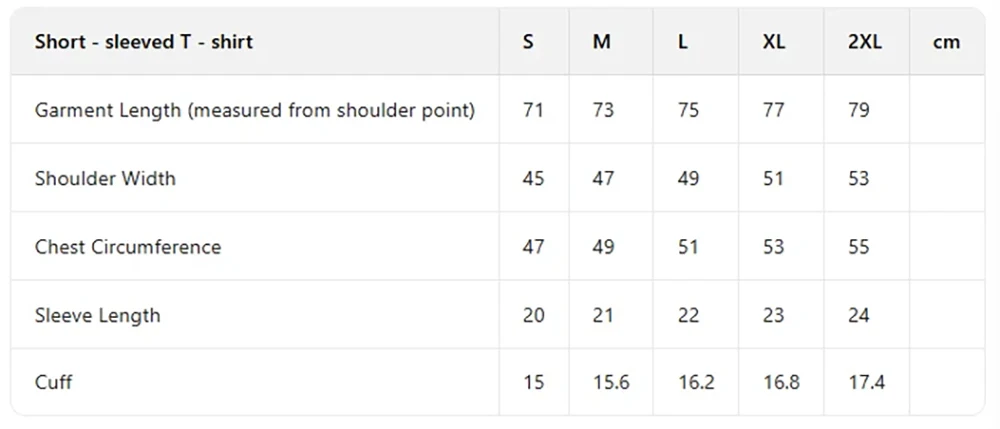Click Shoulder Width value 51 for XL
The height and width of the screenshot is (429, 1000).
[x=773, y=179]
